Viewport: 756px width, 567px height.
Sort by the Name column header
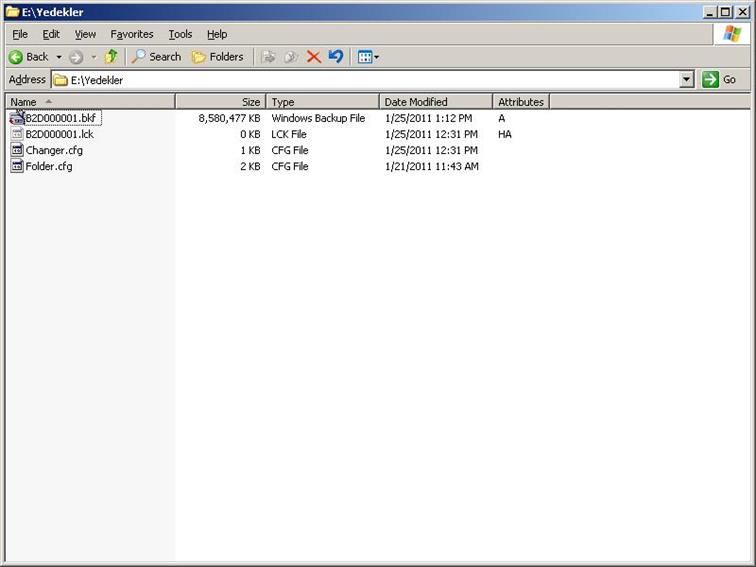[x=90, y=102]
